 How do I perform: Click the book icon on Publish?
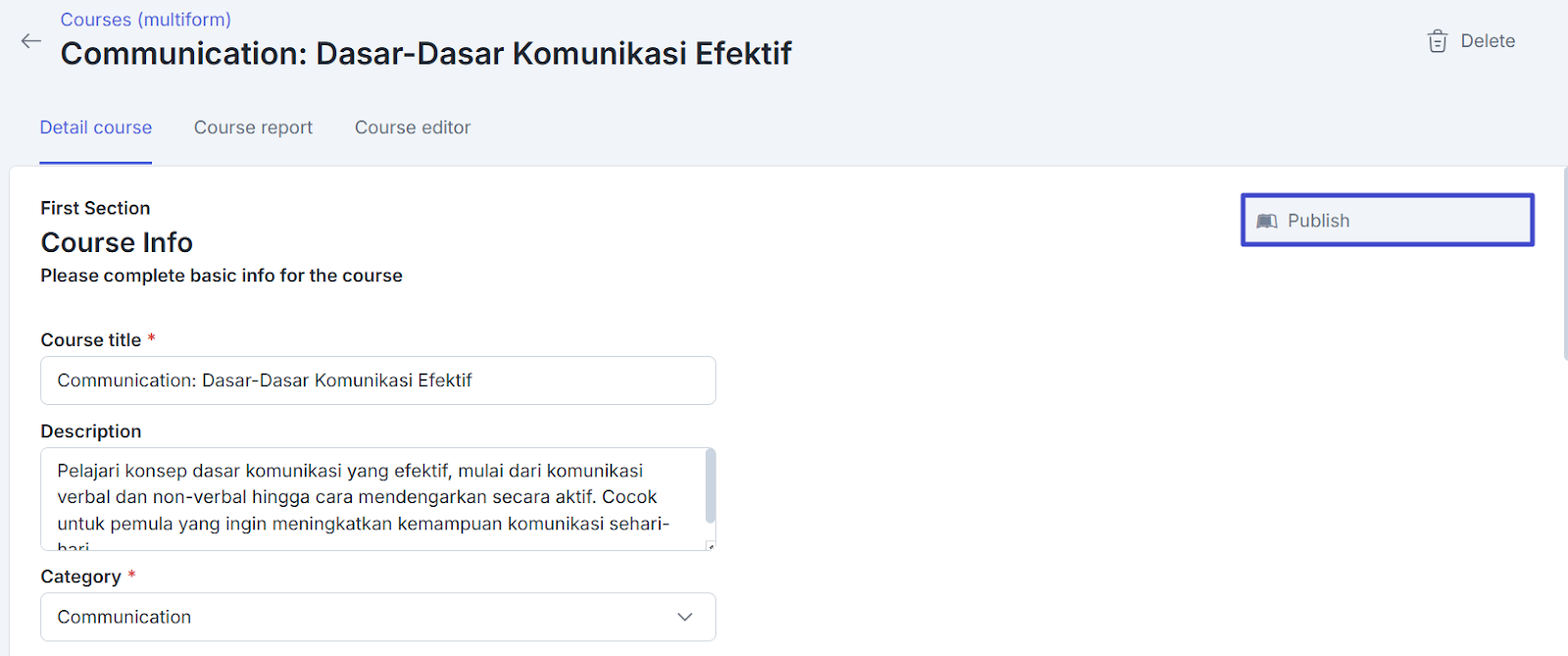tap(1267, 222)
